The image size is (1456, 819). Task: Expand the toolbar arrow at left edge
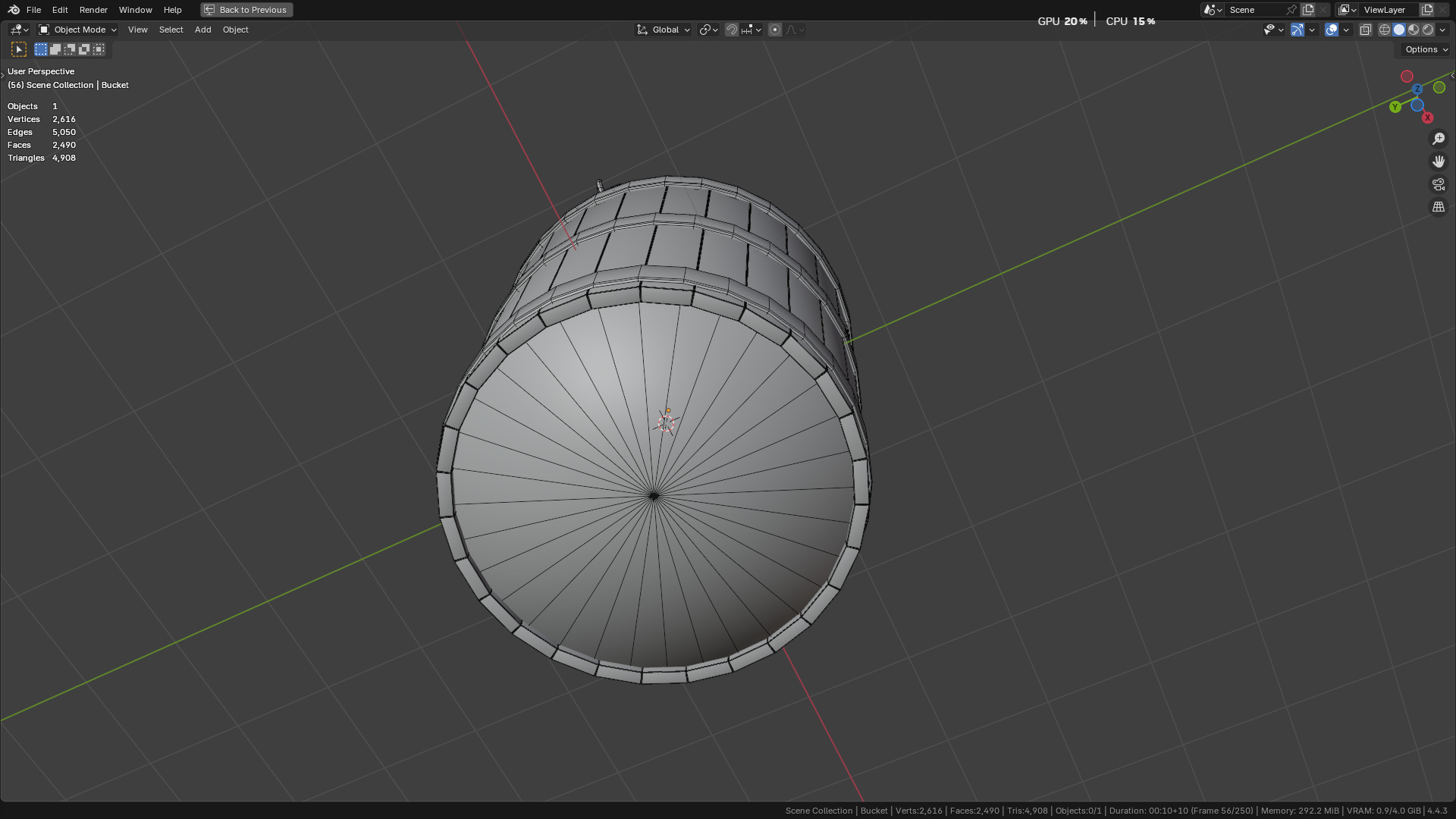[3, 75]
